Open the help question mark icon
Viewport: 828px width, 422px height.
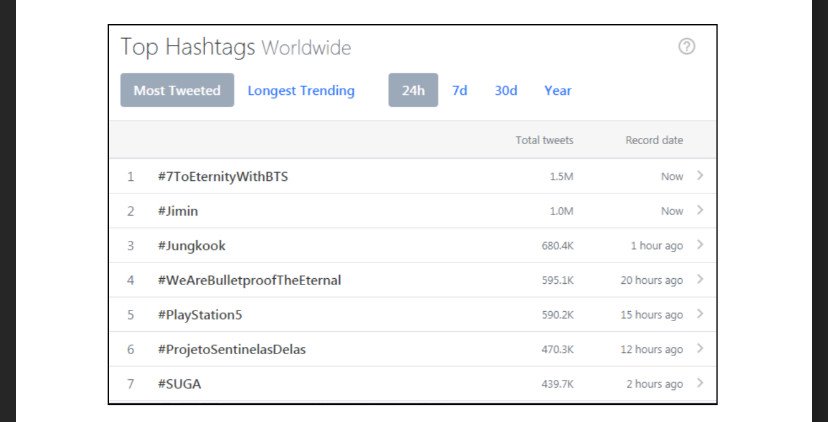[686, 46]
